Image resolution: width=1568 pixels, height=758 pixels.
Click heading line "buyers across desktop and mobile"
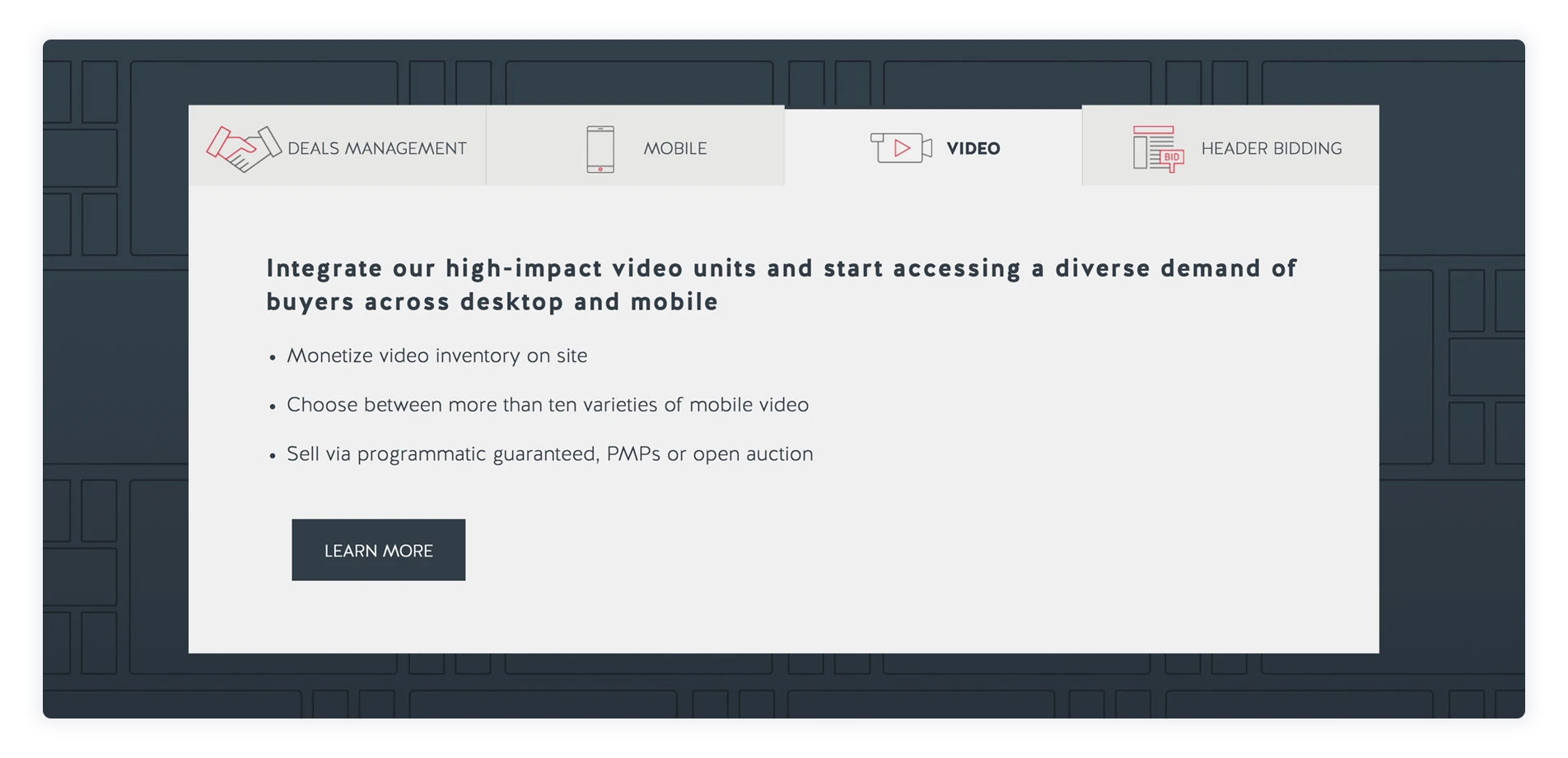492,302
